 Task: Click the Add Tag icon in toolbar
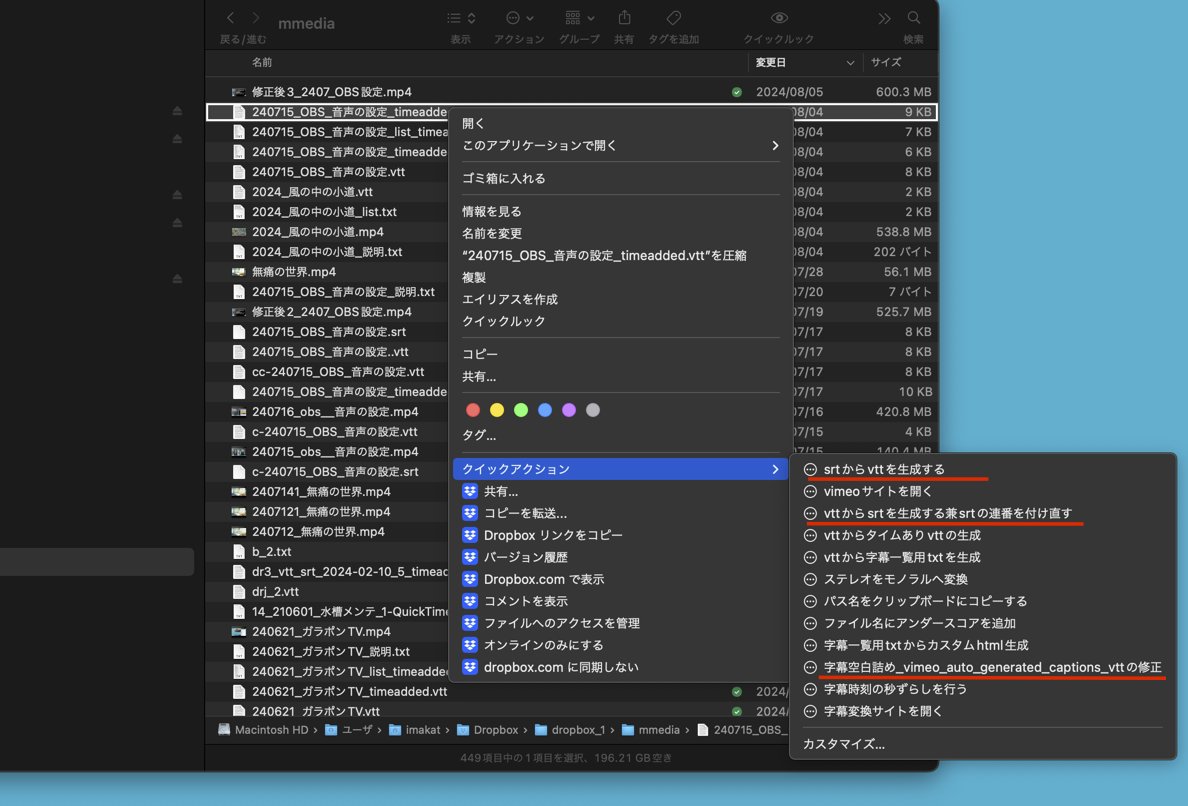[674, 18]
